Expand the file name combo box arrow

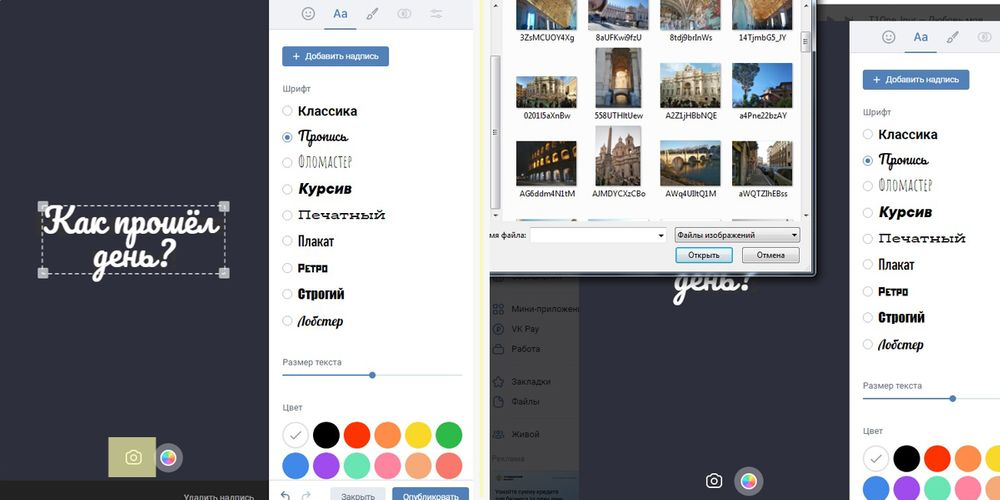661,235
